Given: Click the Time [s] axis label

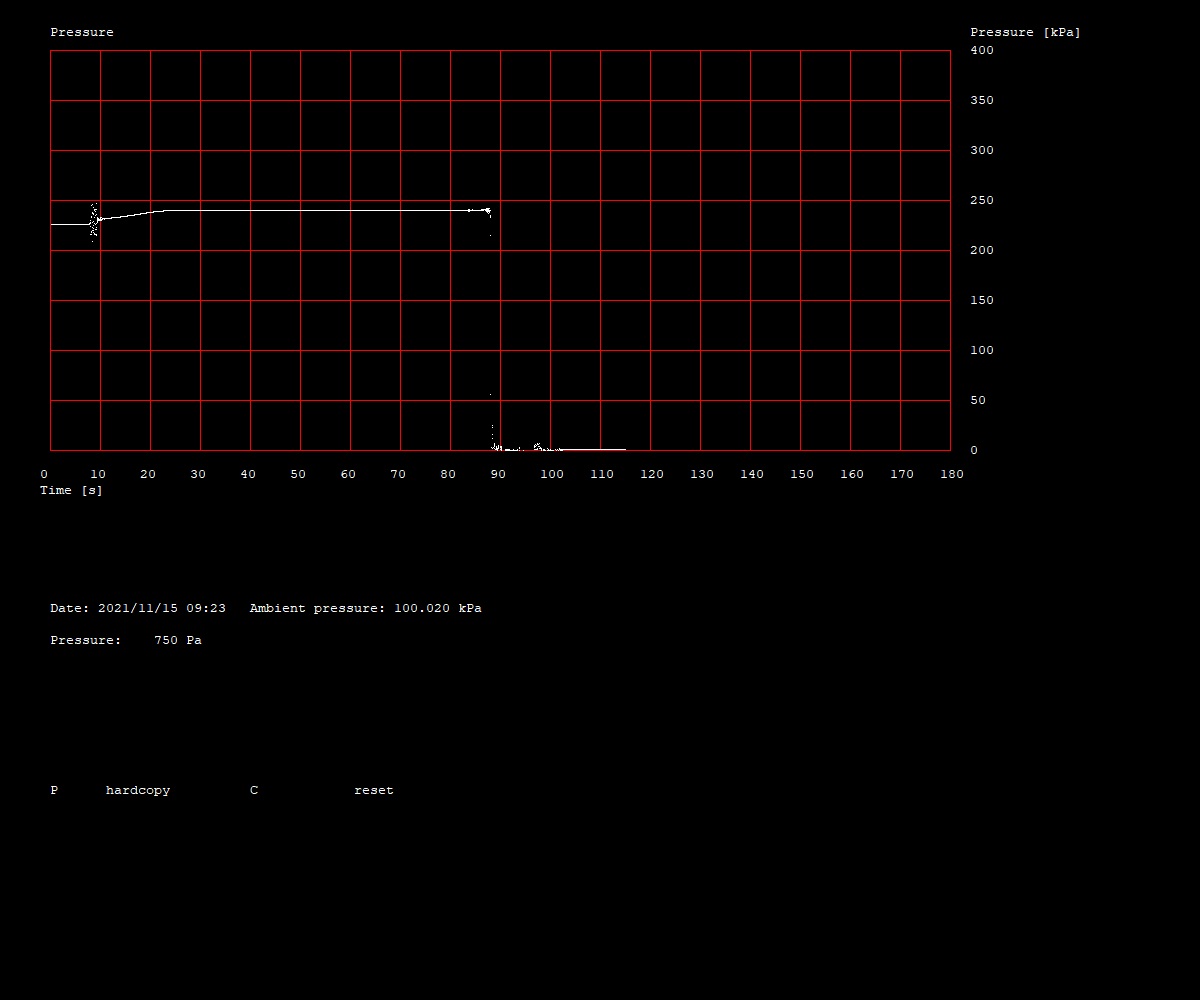Looking at the screenshot, I should [71, 490].
